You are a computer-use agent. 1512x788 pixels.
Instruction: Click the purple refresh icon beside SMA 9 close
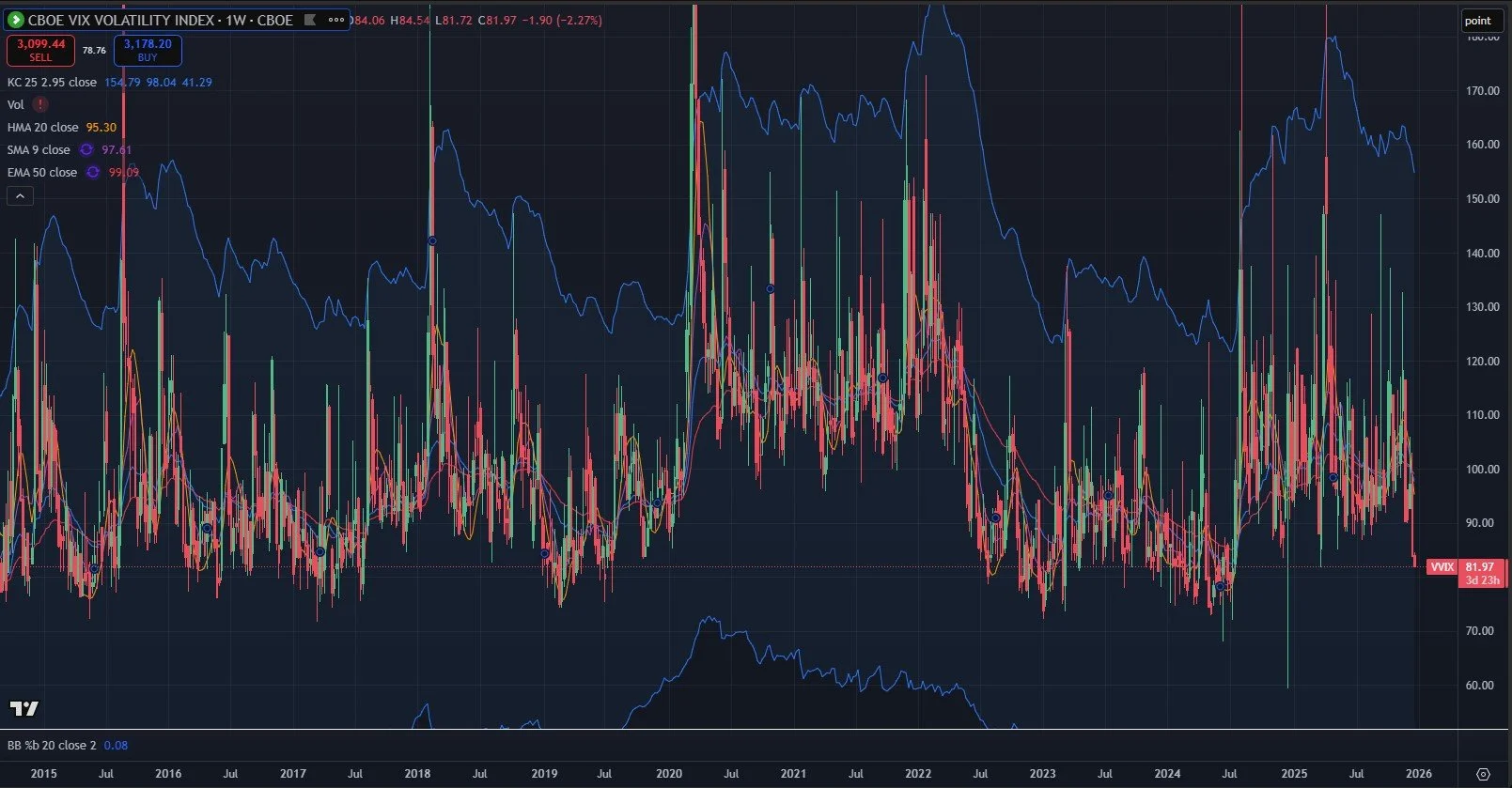click(86, 149)
